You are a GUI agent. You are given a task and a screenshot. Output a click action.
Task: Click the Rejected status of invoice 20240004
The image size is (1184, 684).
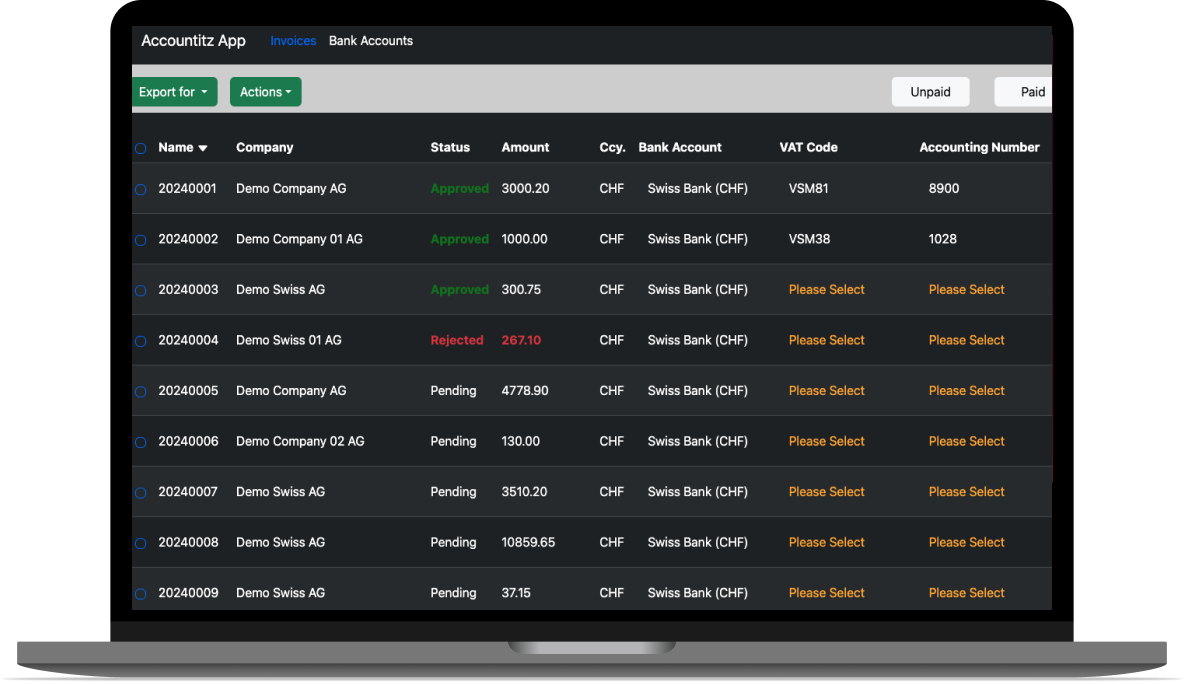pos(457,340)
